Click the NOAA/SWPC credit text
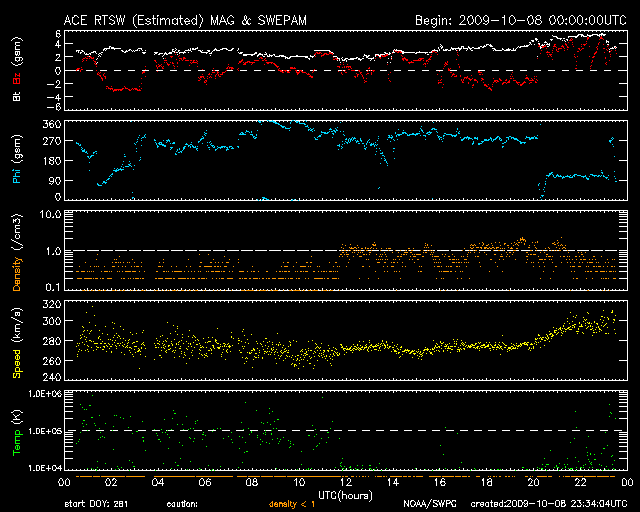640x512 pixels. (427, 503)
